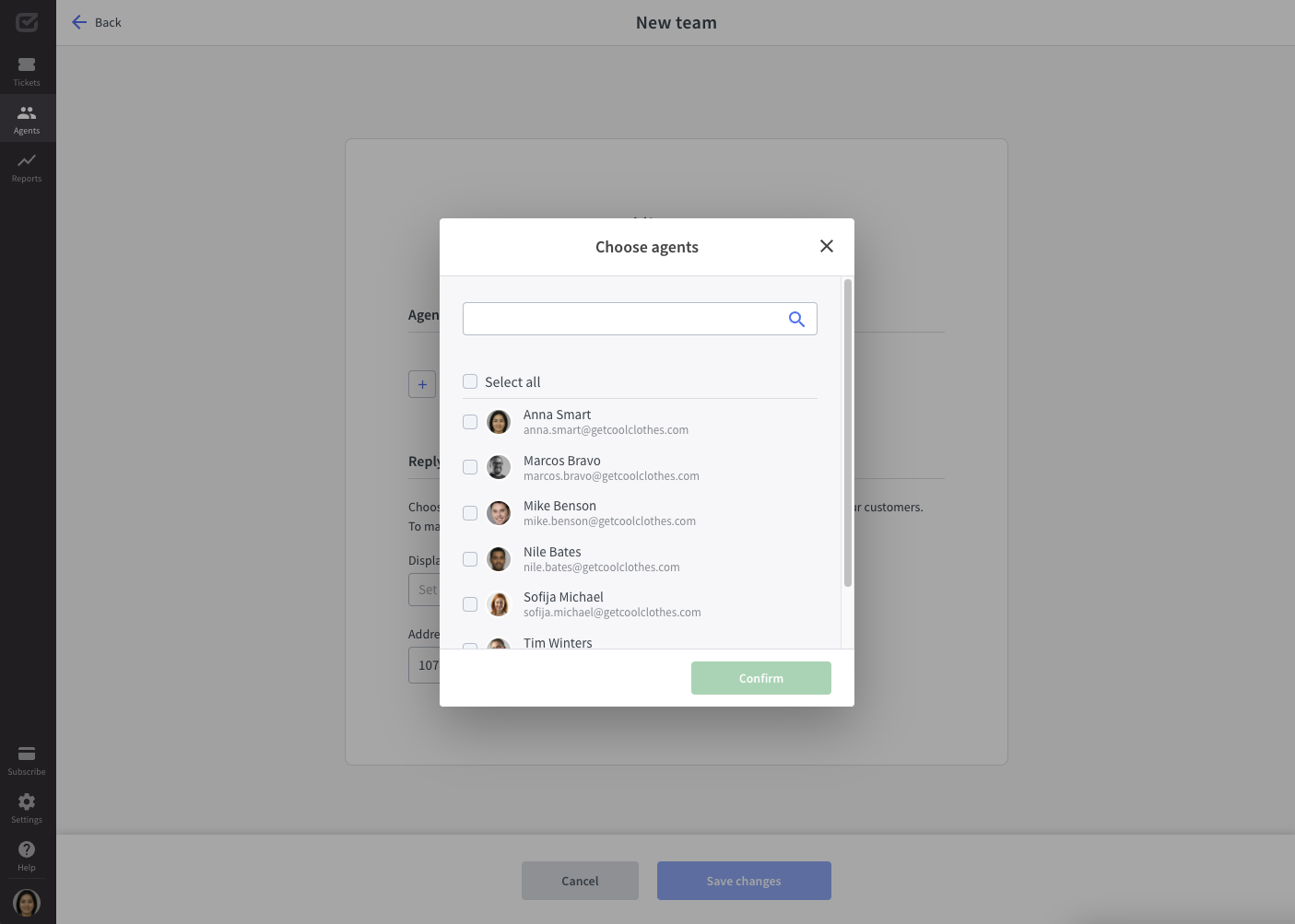Image resolution: width=1295 pixels, height=924 pixels.
Task: Check the box for Anna Smart
Action: click(470, 422)
